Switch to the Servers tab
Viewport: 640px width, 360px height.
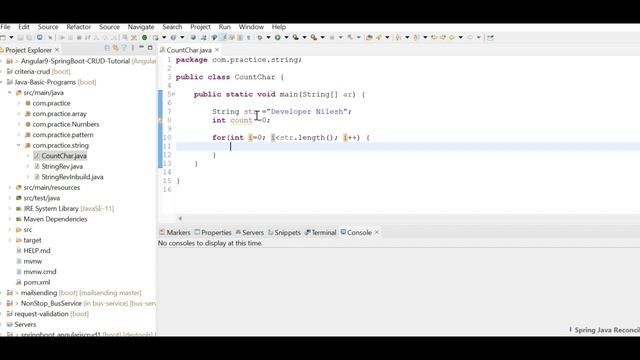pos(249,232)
